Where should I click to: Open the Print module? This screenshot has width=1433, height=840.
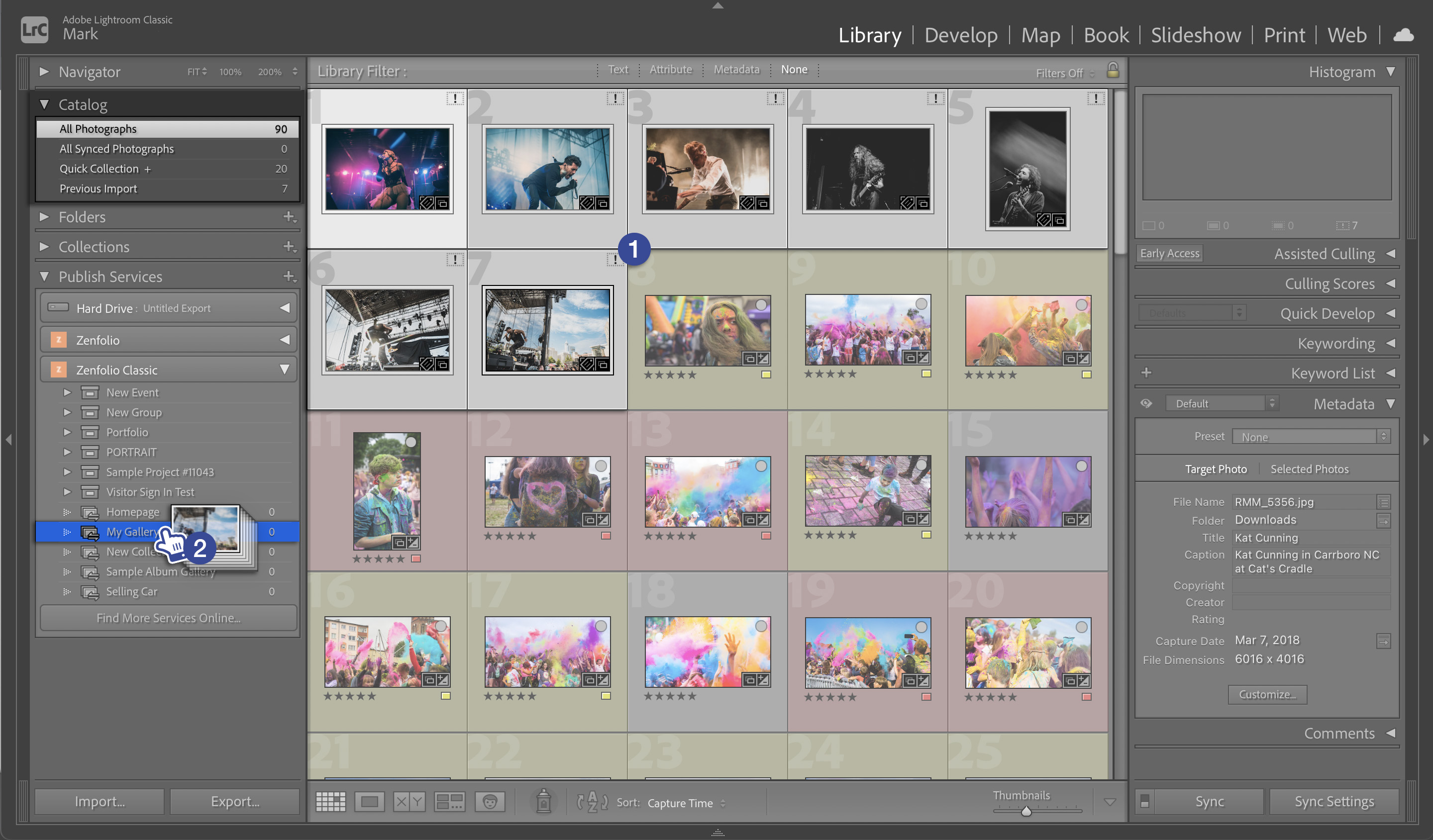click(x=1284, y=35)
